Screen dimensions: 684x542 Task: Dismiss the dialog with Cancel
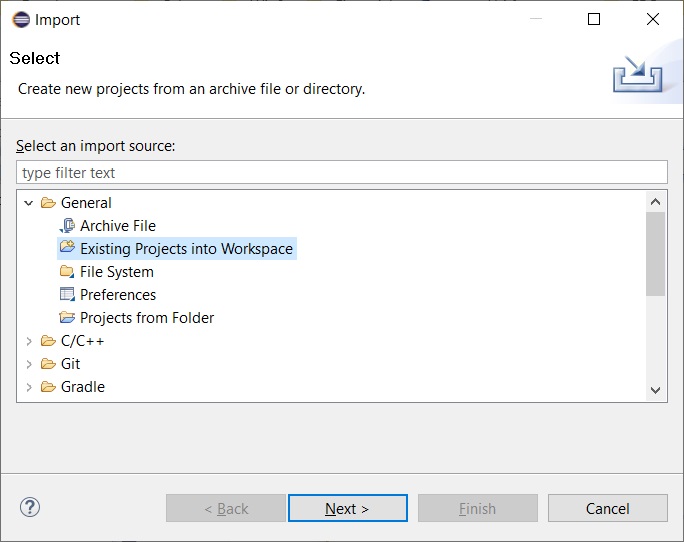pos(608,508)
